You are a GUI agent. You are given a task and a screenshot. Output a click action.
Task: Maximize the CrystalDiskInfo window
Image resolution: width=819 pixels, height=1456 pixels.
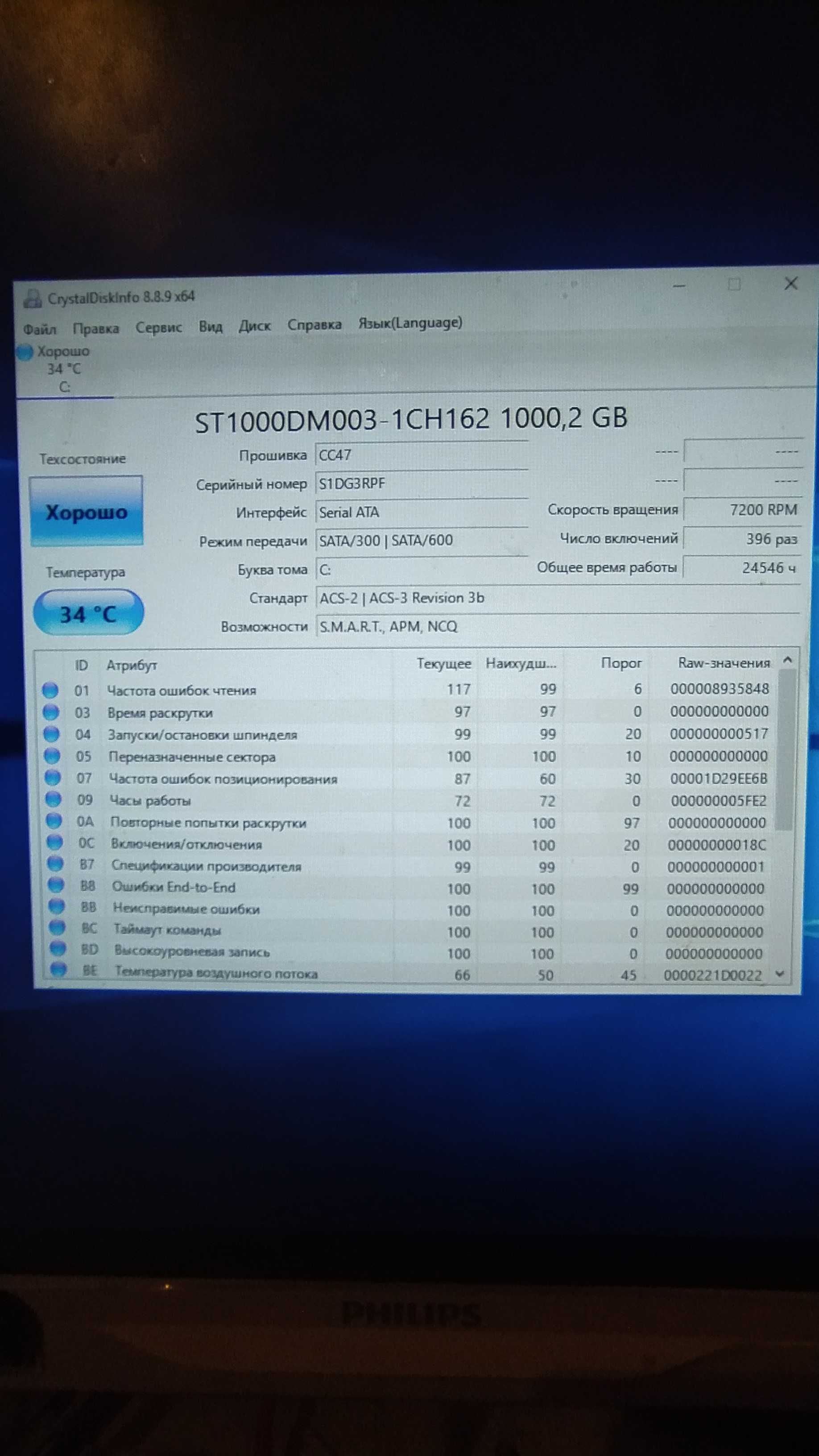(x=734, y=284)
